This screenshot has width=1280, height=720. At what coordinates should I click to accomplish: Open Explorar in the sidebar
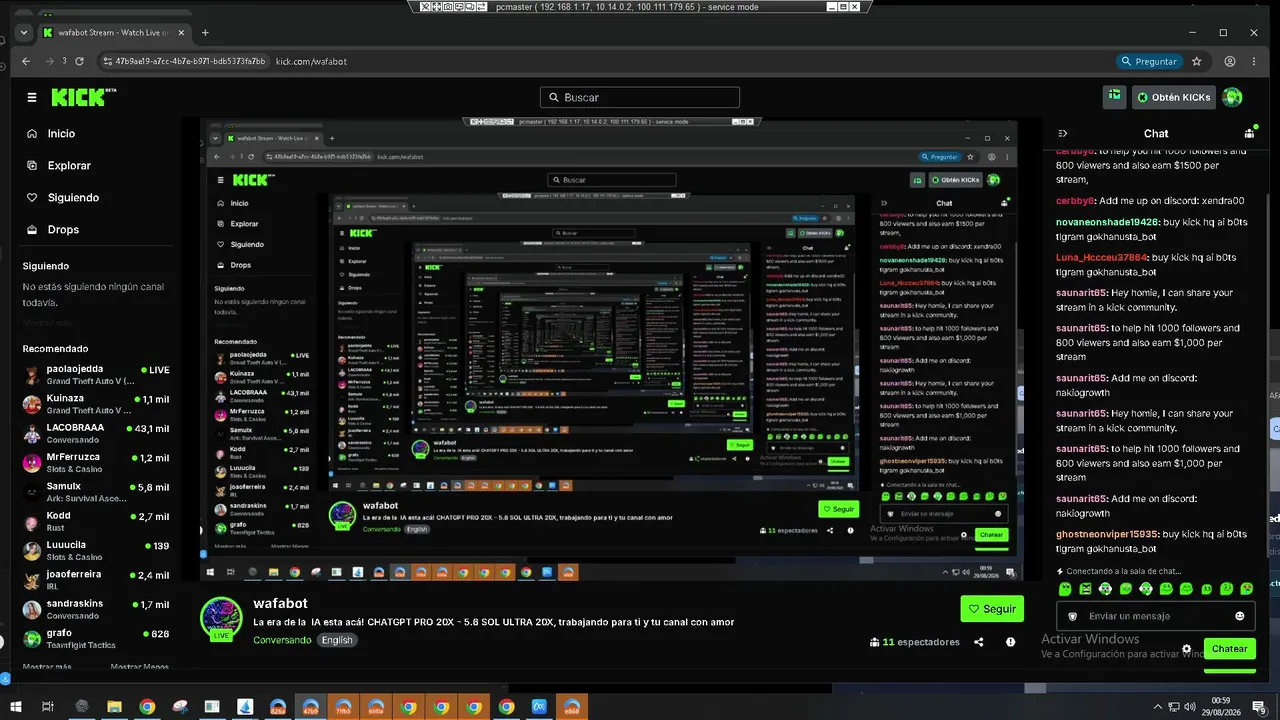click(69, 165)
